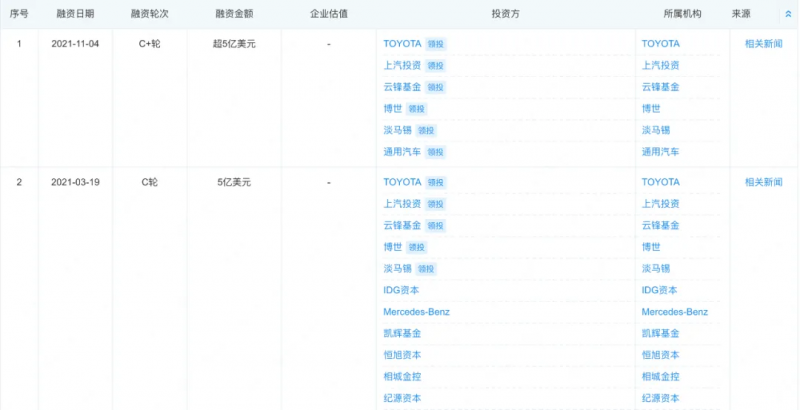Open 淡马锡 investor link in the C+轮 row
Image resolution: width=800 pixels, height=410 pixels.
pyautogui.click(x=397, y=131)
